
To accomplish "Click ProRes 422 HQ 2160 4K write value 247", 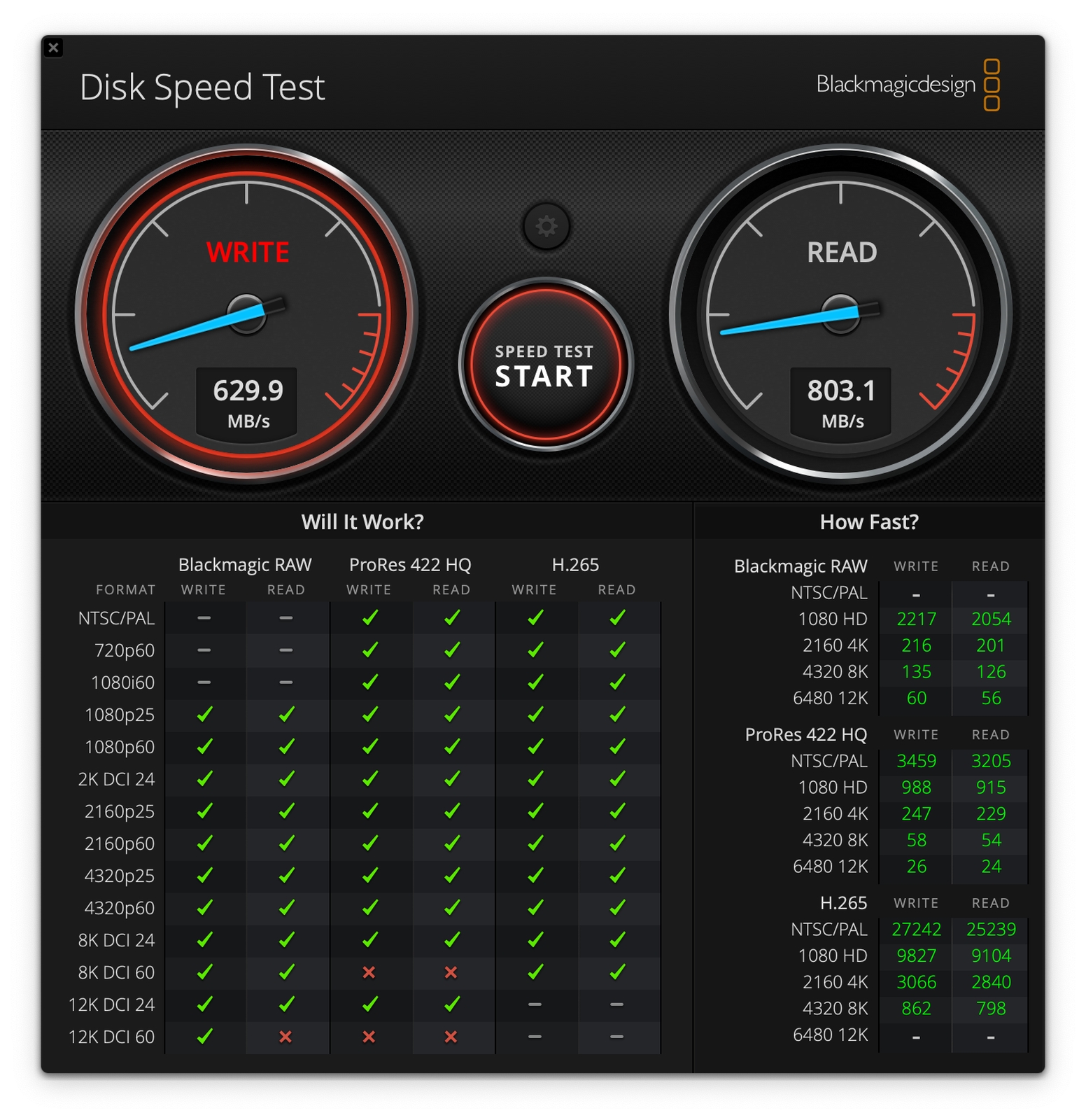I will click(917, 813).
